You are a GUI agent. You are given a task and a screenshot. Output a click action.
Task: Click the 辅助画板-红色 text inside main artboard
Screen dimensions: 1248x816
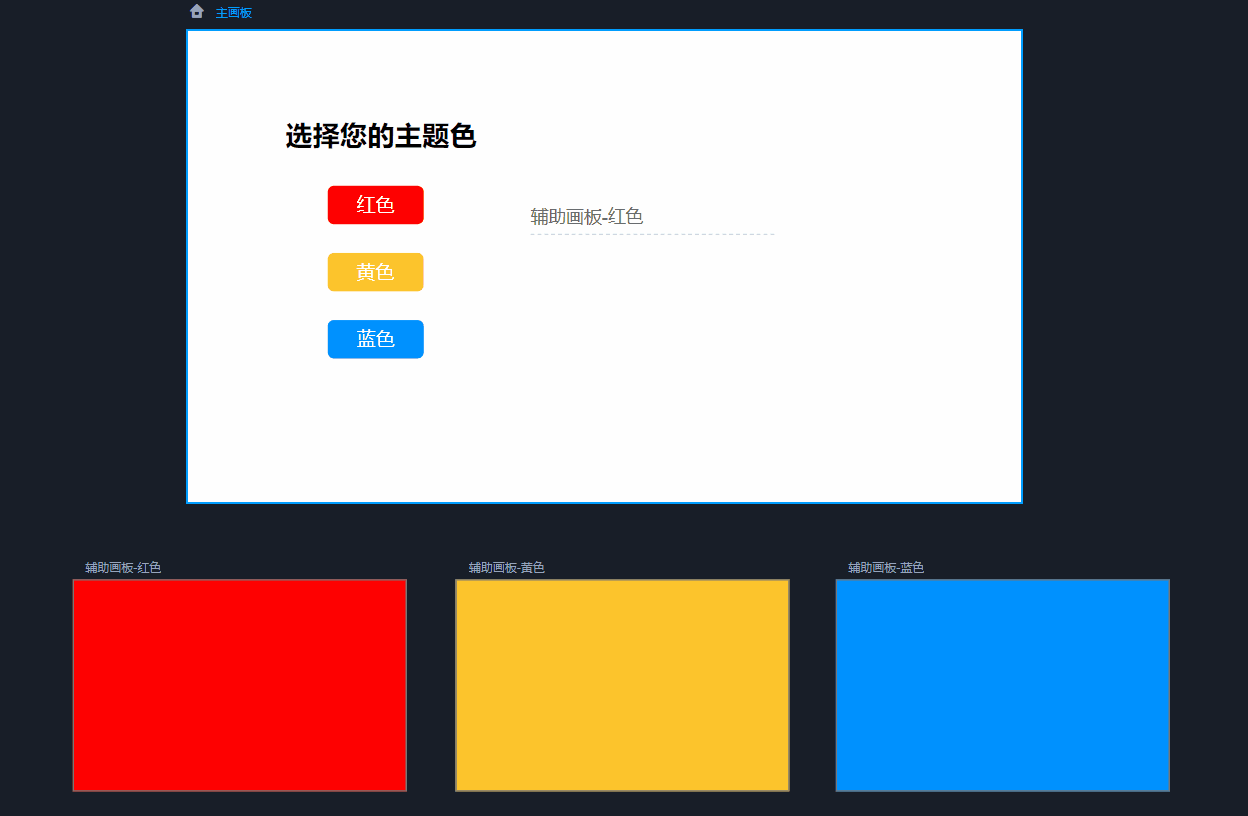click(586, 216)
